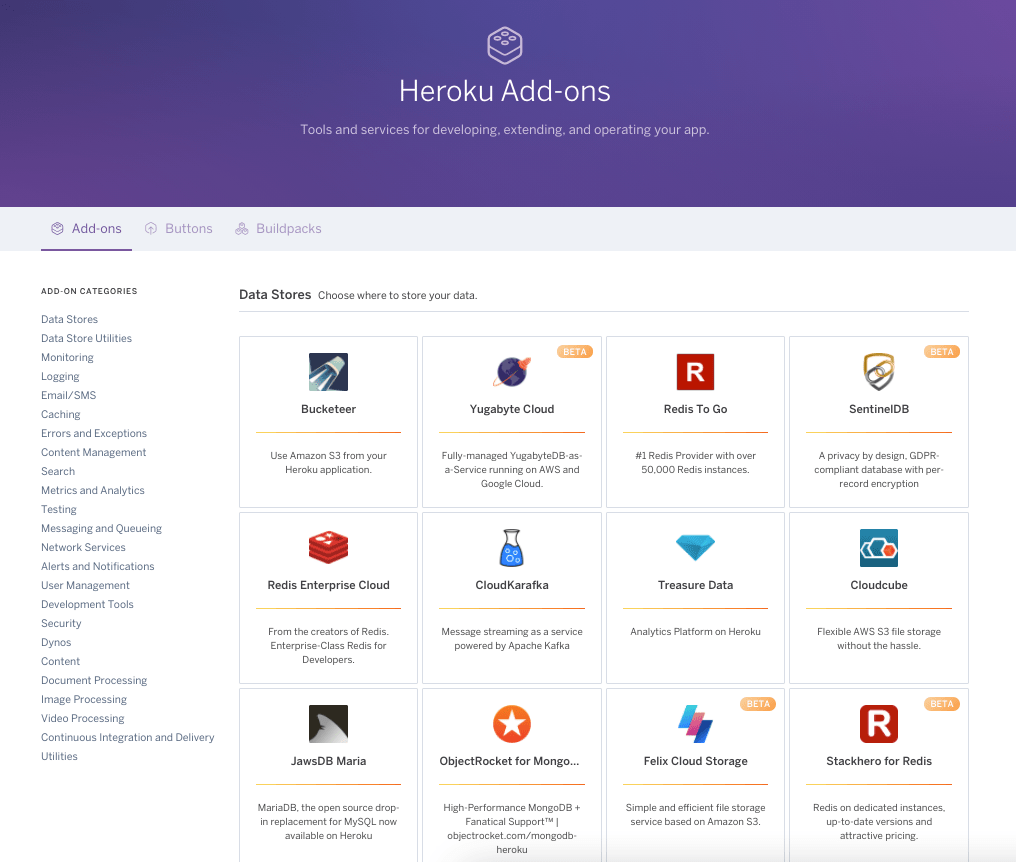This screenshot has width=1016, height=862.
Task: Open the Search category link
Action: pos(58,472)
